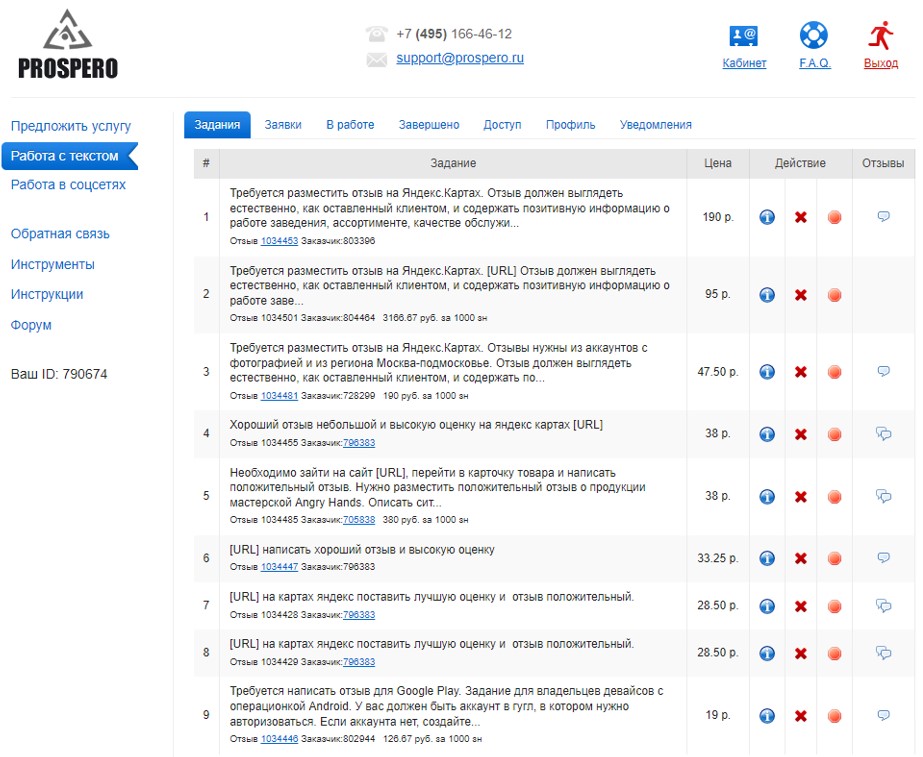Open reviews bubble for the Google Play task

click(883, 715)
